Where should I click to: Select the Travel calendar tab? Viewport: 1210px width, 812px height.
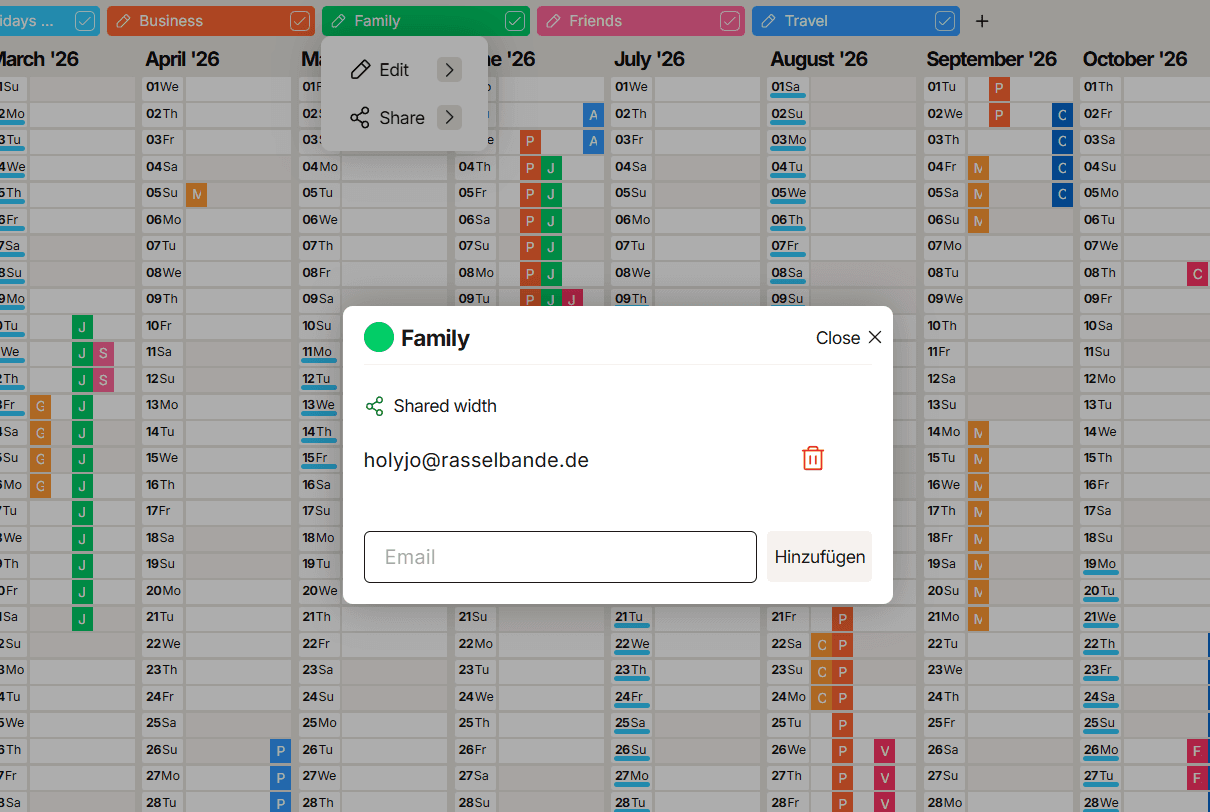(x=856, y=21)
